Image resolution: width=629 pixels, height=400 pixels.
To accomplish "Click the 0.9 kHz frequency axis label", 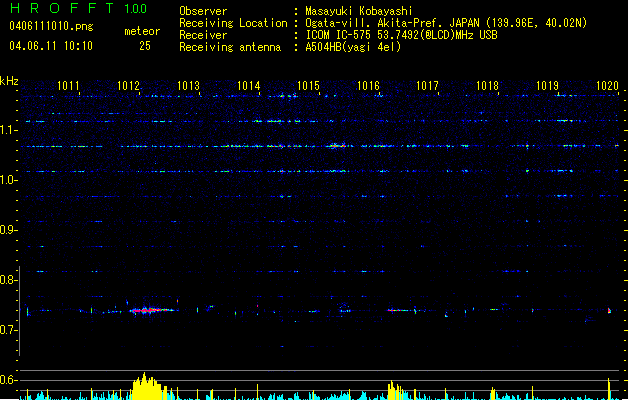I will click(x=8, y=230).
